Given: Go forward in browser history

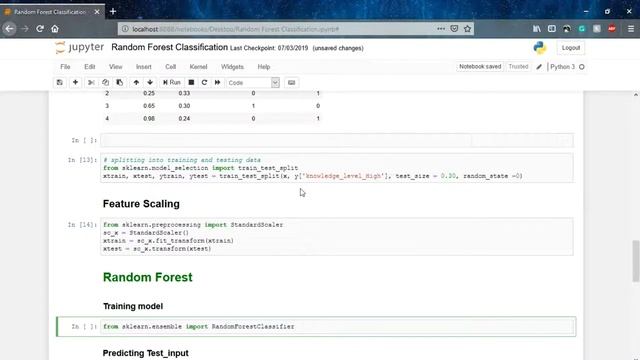Looking at the screenshot, I should pyautogui.click(x=25, y=29).
